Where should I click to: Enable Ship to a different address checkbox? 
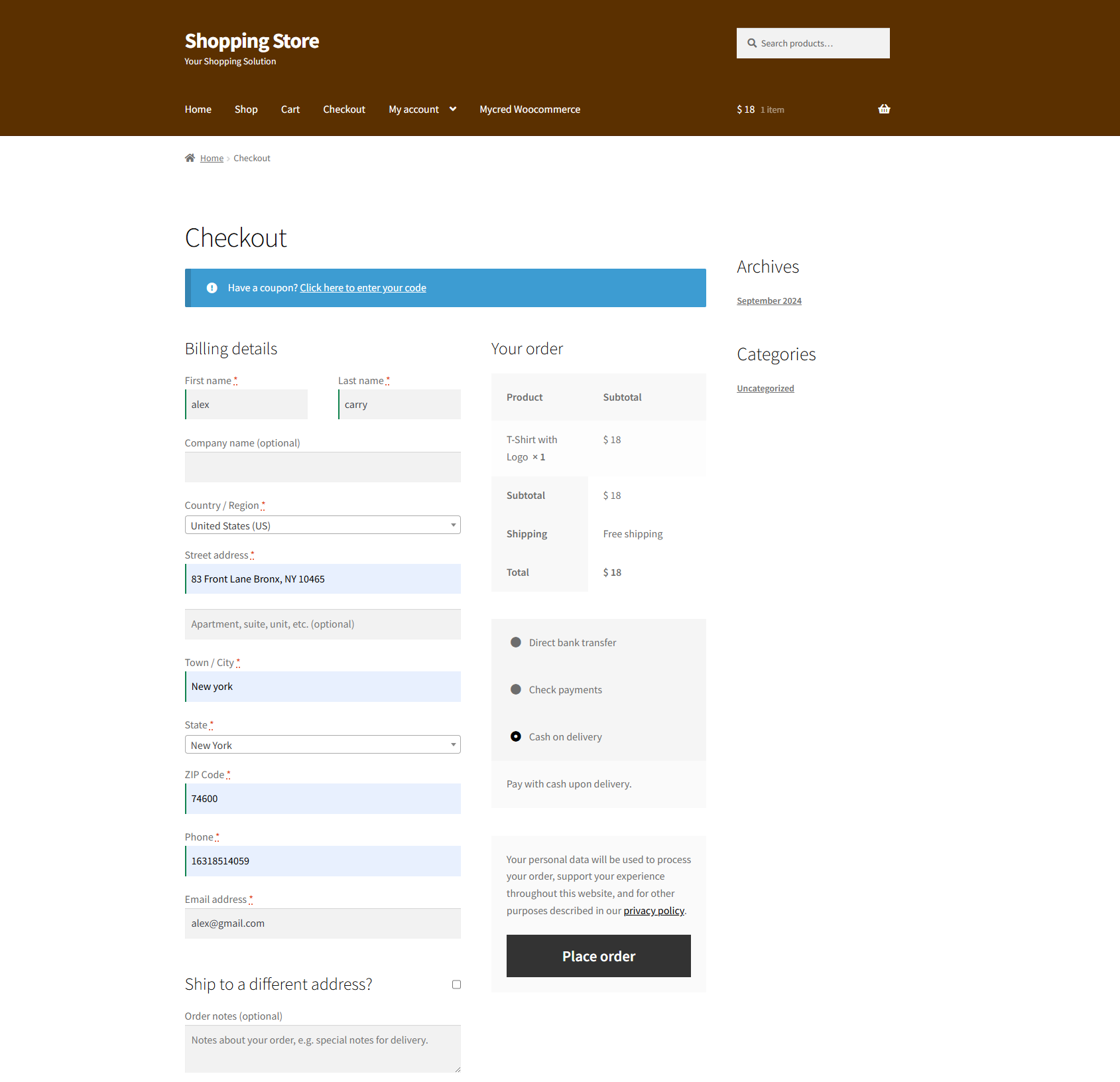[x=456, y=984]
